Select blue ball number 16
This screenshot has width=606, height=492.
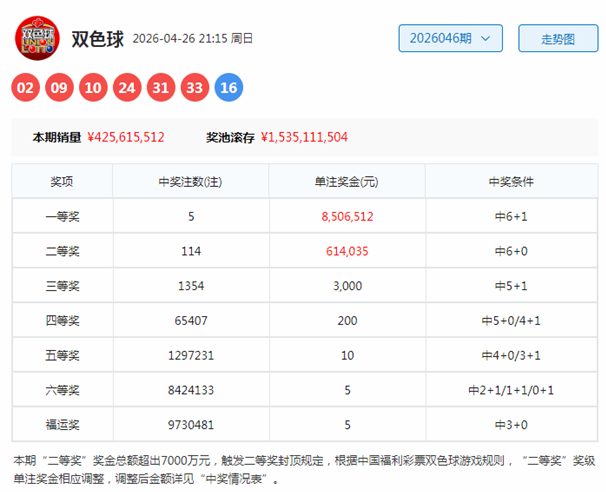[229, 87]
